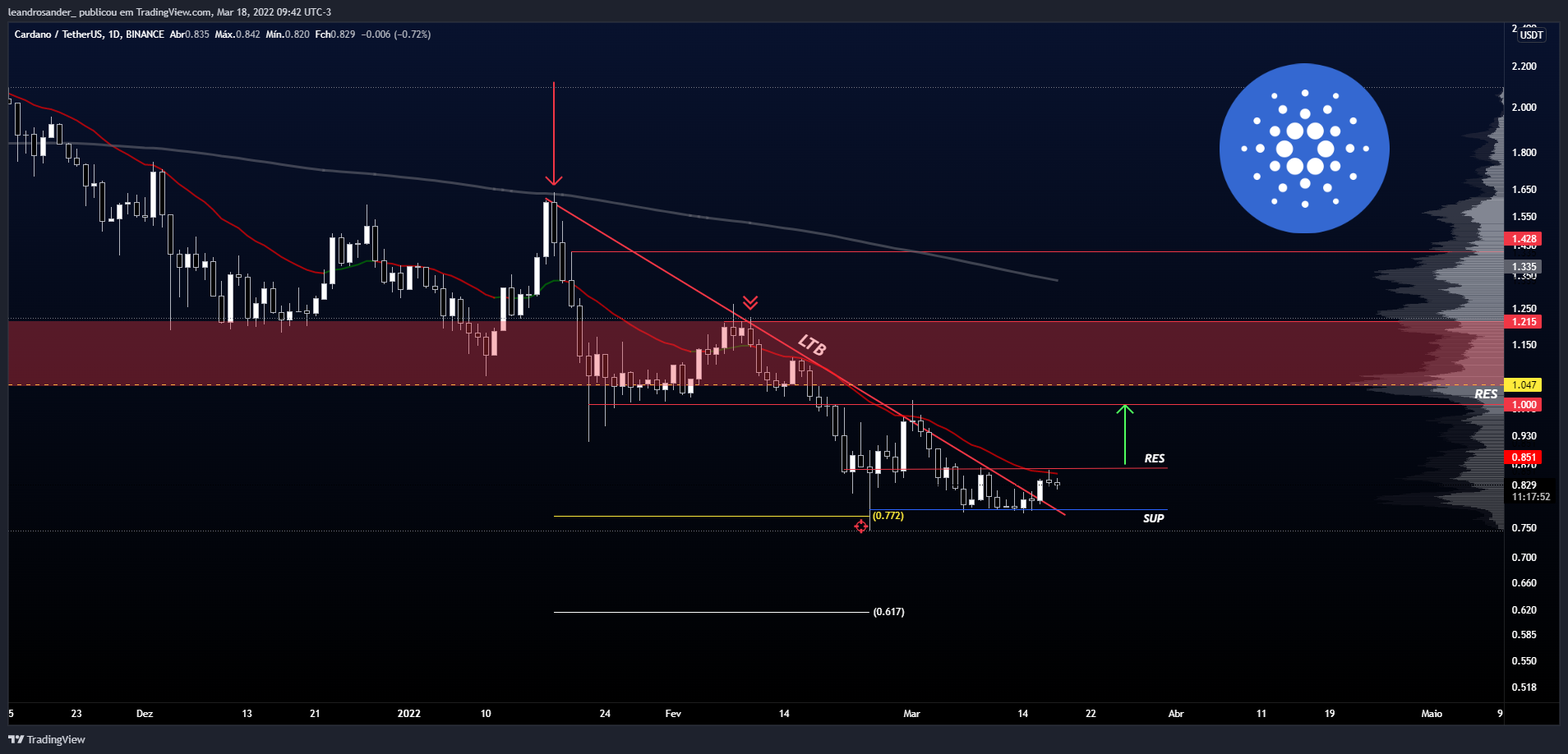Click 2.200 on the price axis
The image size is (1568, 754).
tap(1524, 67)
